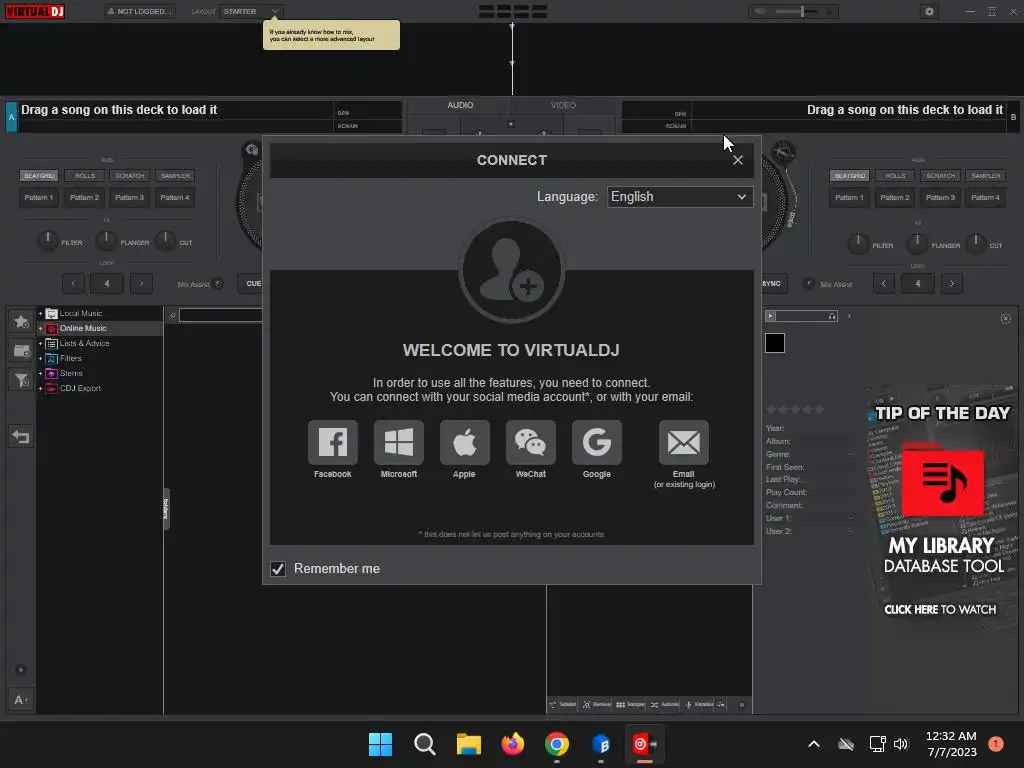Click favorite folder star icon in sidebar
The width and height of the screenshot is (1024, 768).
pos(21,321)
